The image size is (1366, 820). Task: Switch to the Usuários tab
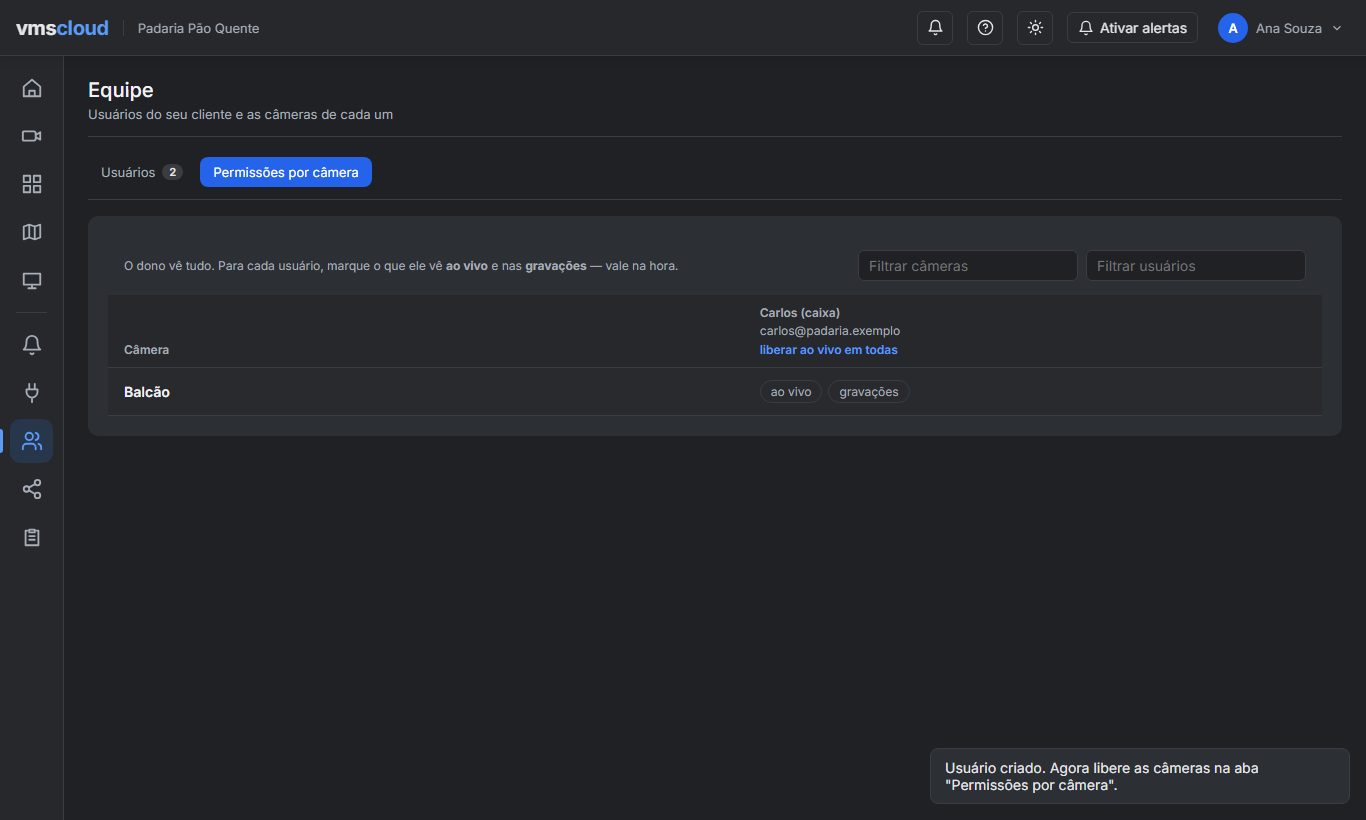tap(141, 172)
